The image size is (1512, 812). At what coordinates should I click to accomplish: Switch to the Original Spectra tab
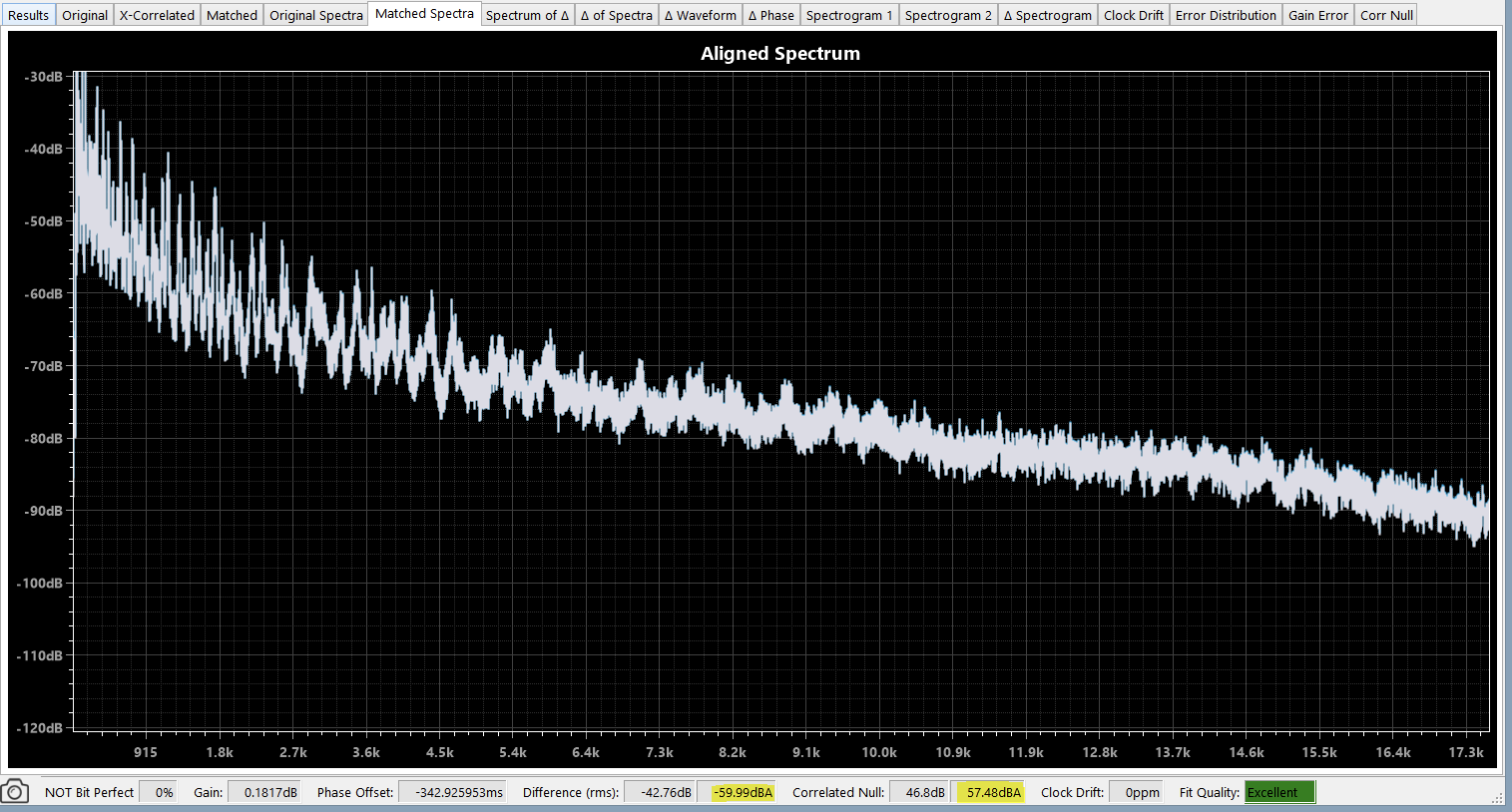point(316,15)
